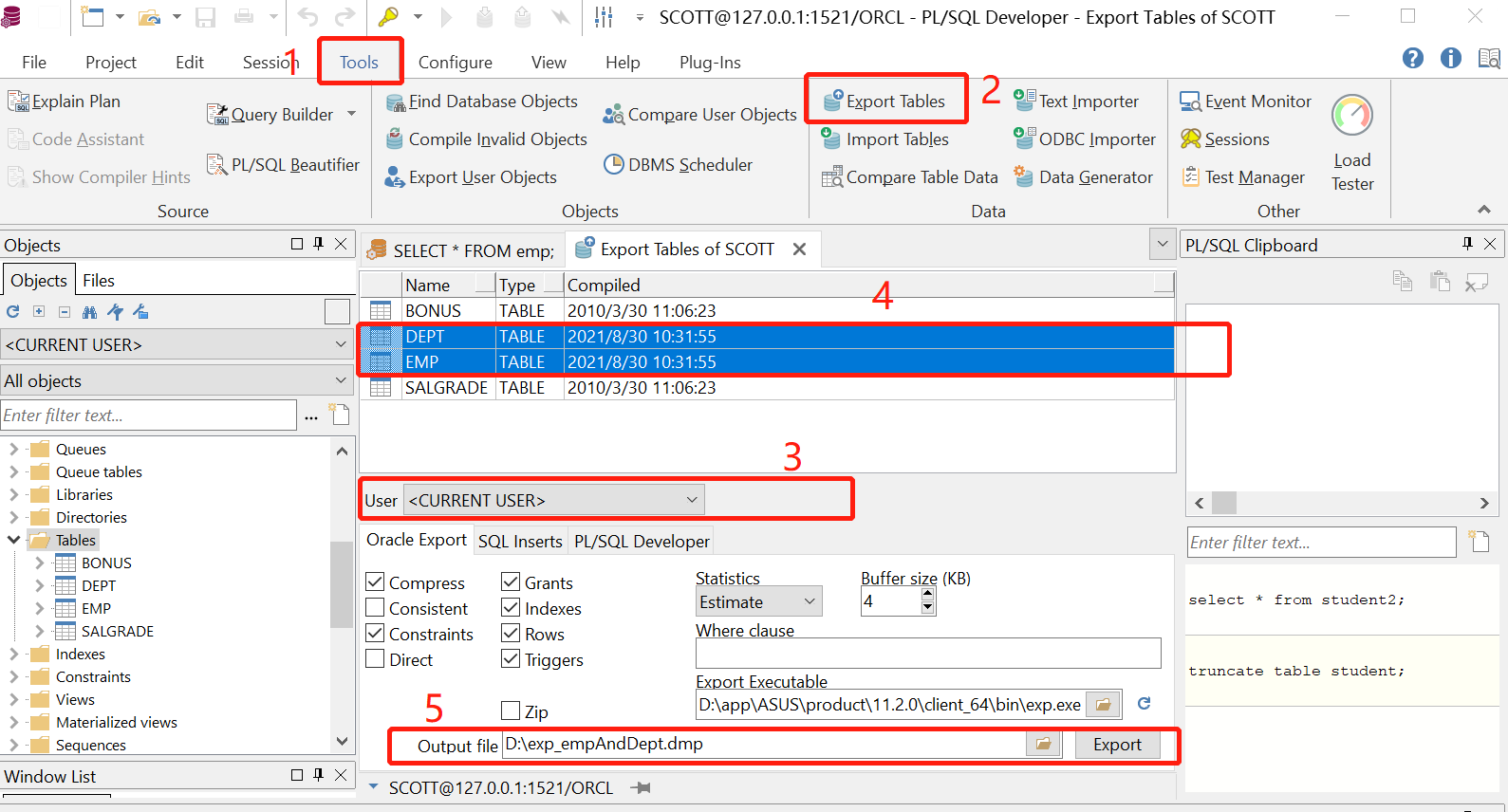Open the Data Generator
This screenshot has height=812, width=1508.
[x=1083, y=177]
